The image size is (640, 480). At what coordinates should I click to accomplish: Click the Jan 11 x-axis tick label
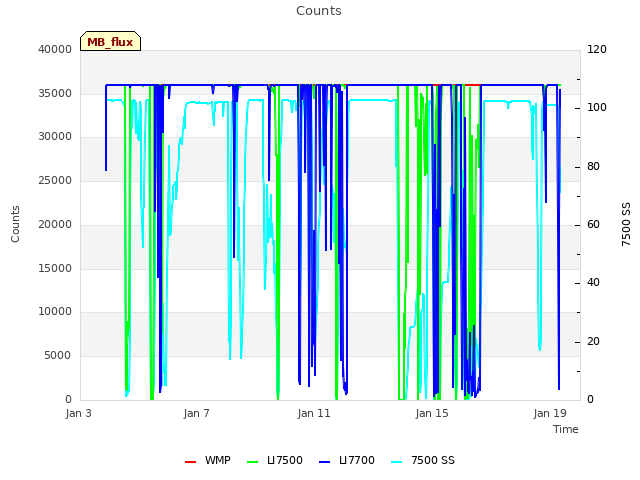click(314, 413)
